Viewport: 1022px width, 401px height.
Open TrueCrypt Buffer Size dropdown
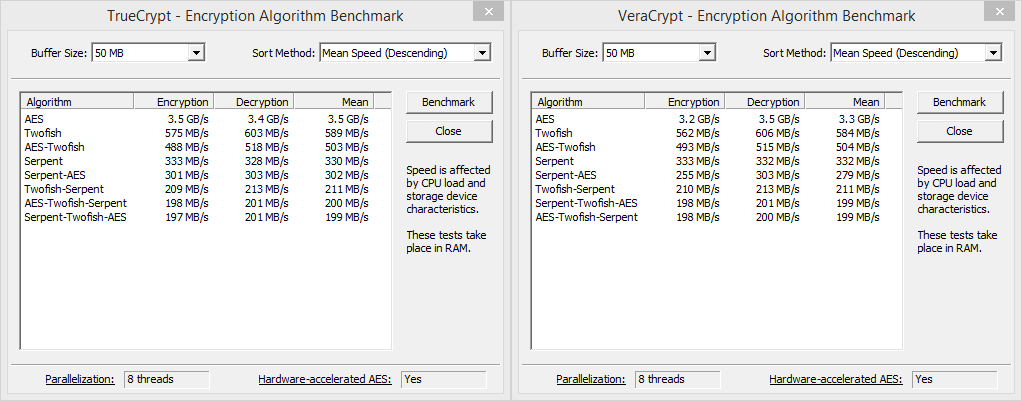coord(149,53)
